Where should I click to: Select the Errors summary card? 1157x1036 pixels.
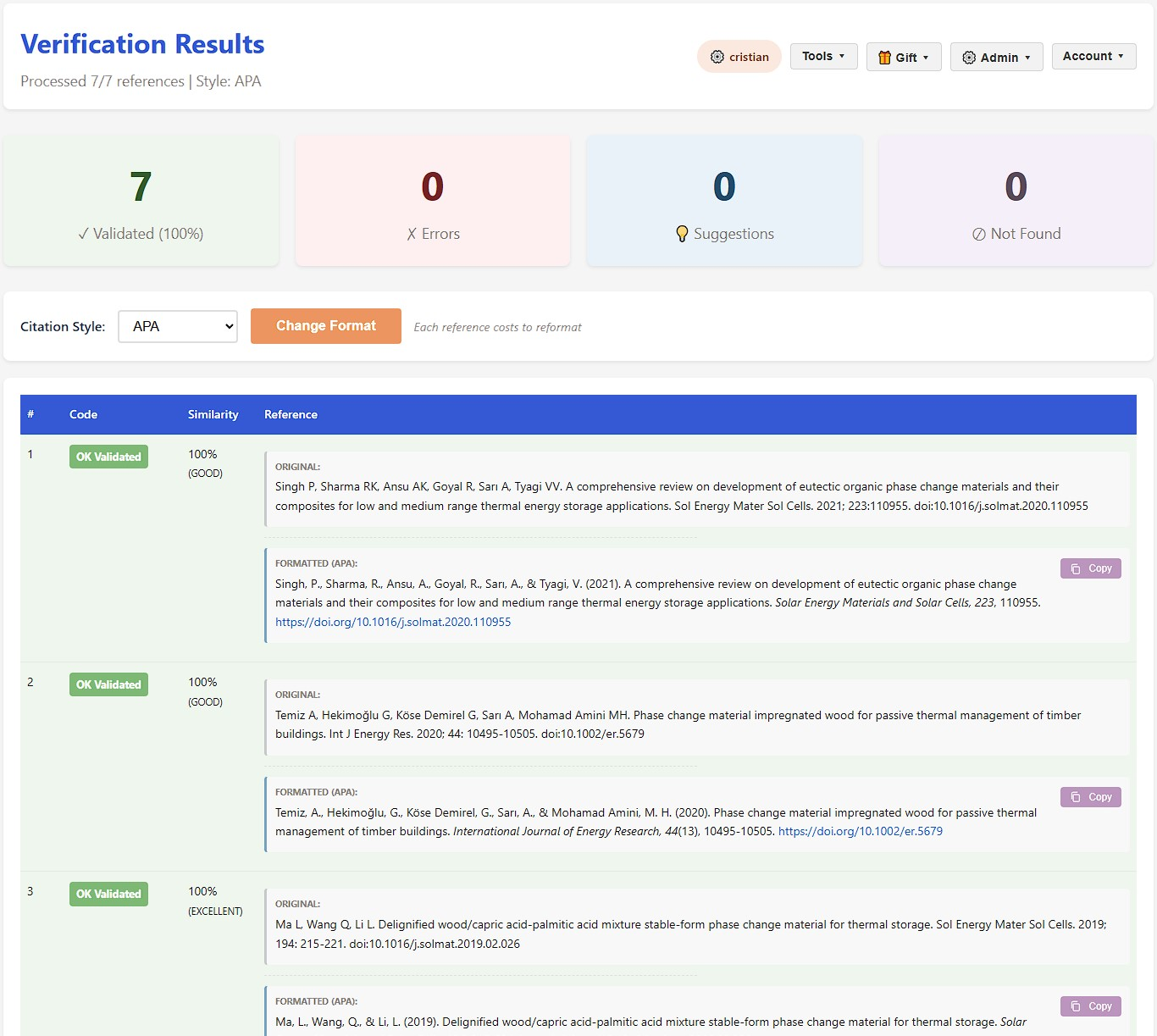click(x=432, y=201)
